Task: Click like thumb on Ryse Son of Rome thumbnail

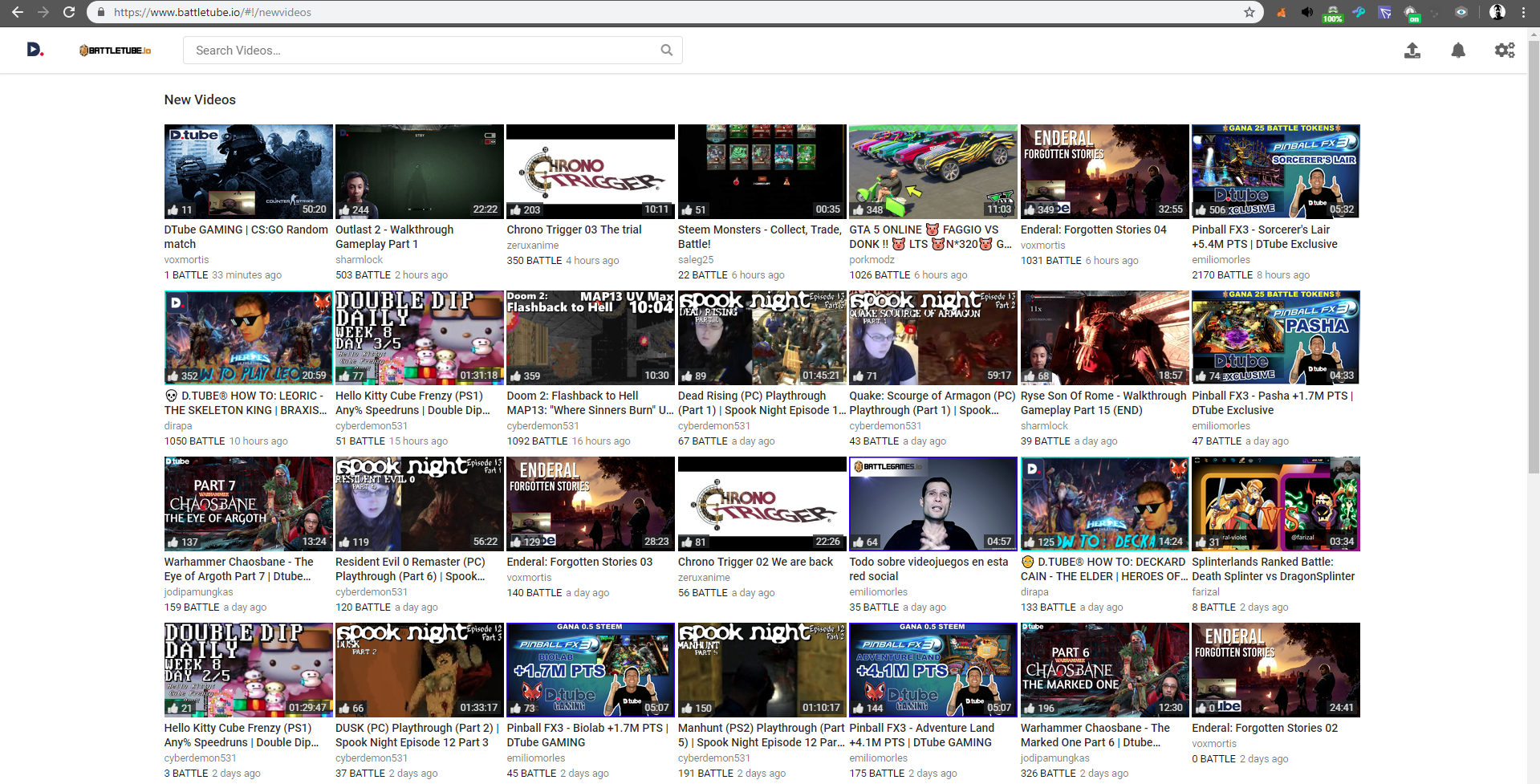Action: 1030,376
